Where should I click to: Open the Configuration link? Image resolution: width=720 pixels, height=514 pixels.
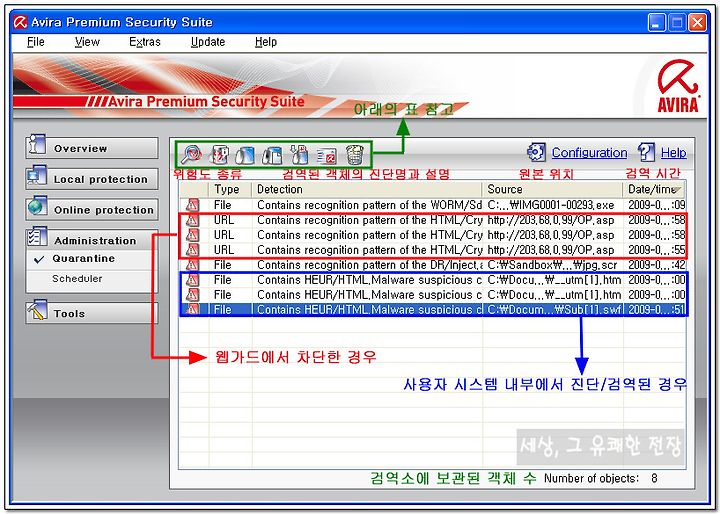pos(589,153)
